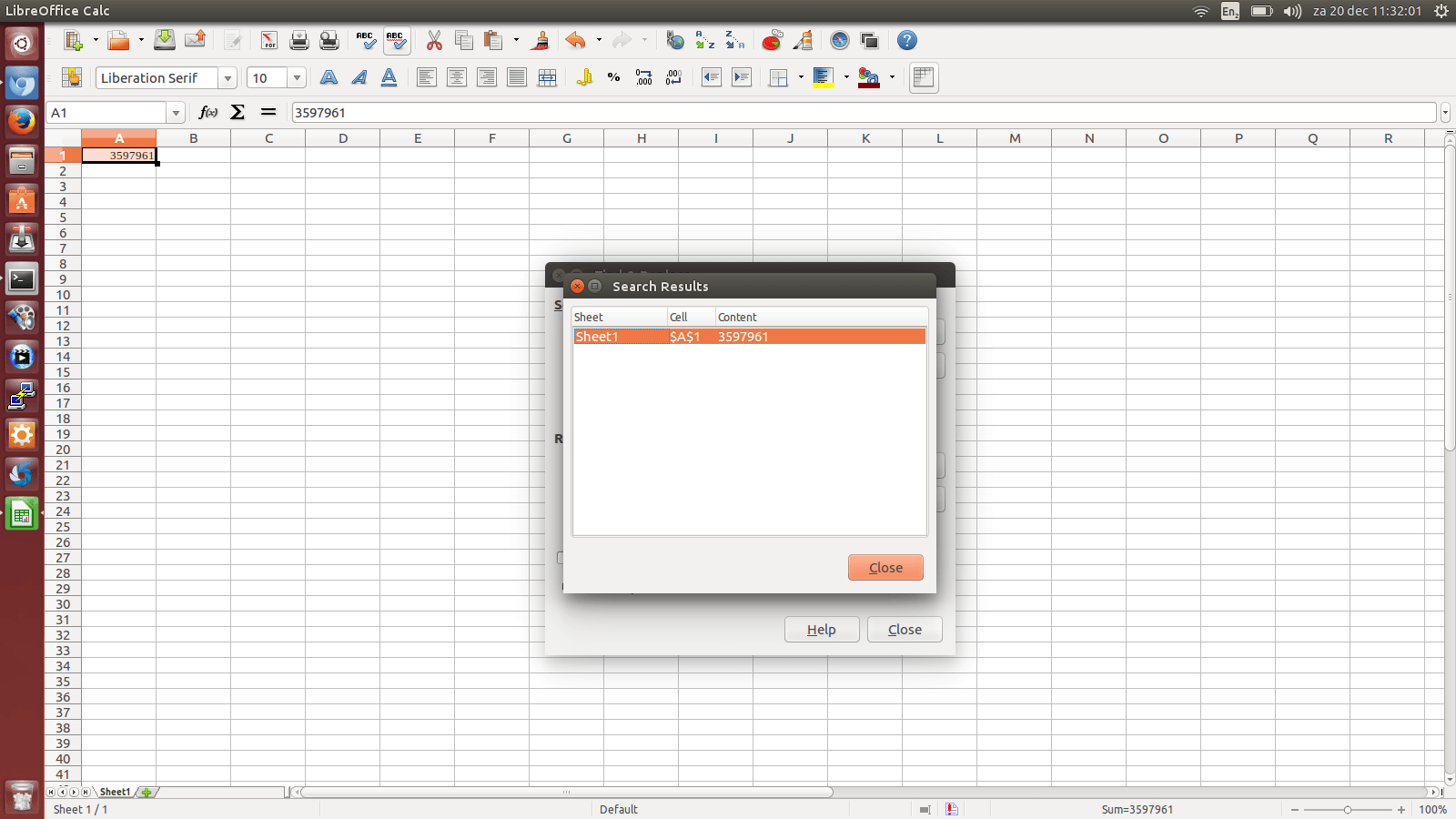Viewport: 1456px width, 819px height.
Task: Click the Export as PDF icon
Action: tap(268, 41)
